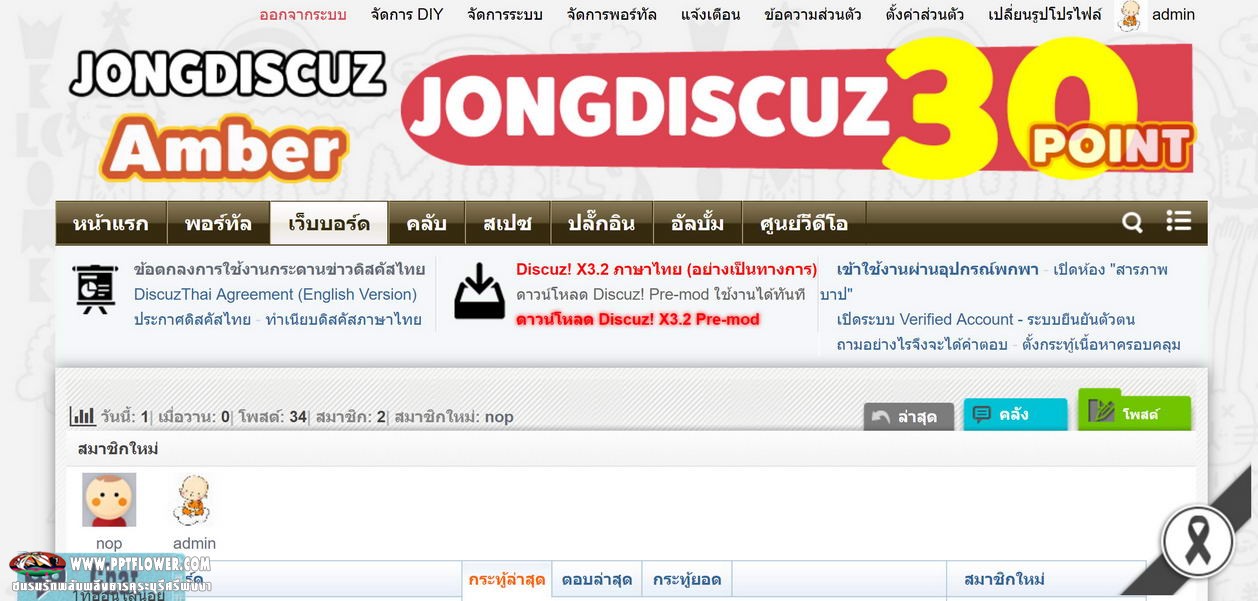Image resolution: width=1258 pixels, height=601 pixels.
Task: Switch to the กระทู้ล่าสุด tab
Action: 507,579
